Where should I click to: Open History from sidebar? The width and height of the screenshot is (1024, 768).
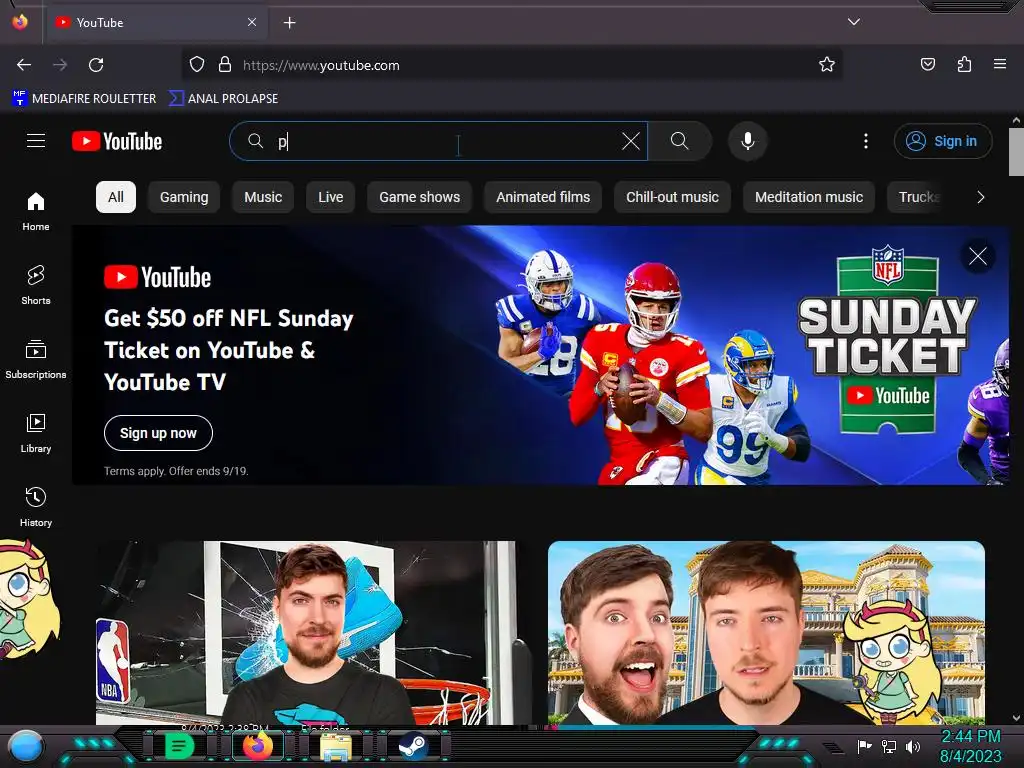[36, 507]
